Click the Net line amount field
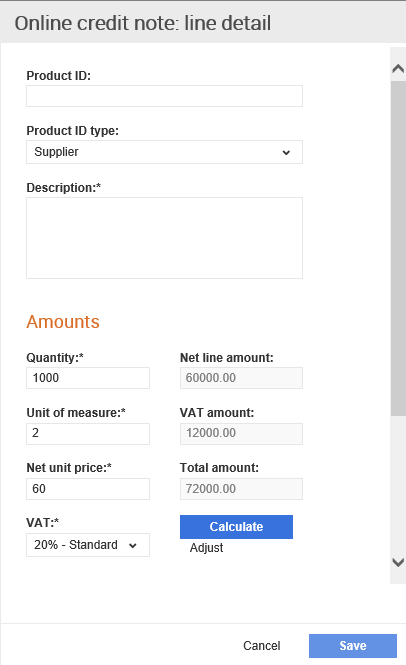This screenshot has height=665, width=406. coord(241,378)
